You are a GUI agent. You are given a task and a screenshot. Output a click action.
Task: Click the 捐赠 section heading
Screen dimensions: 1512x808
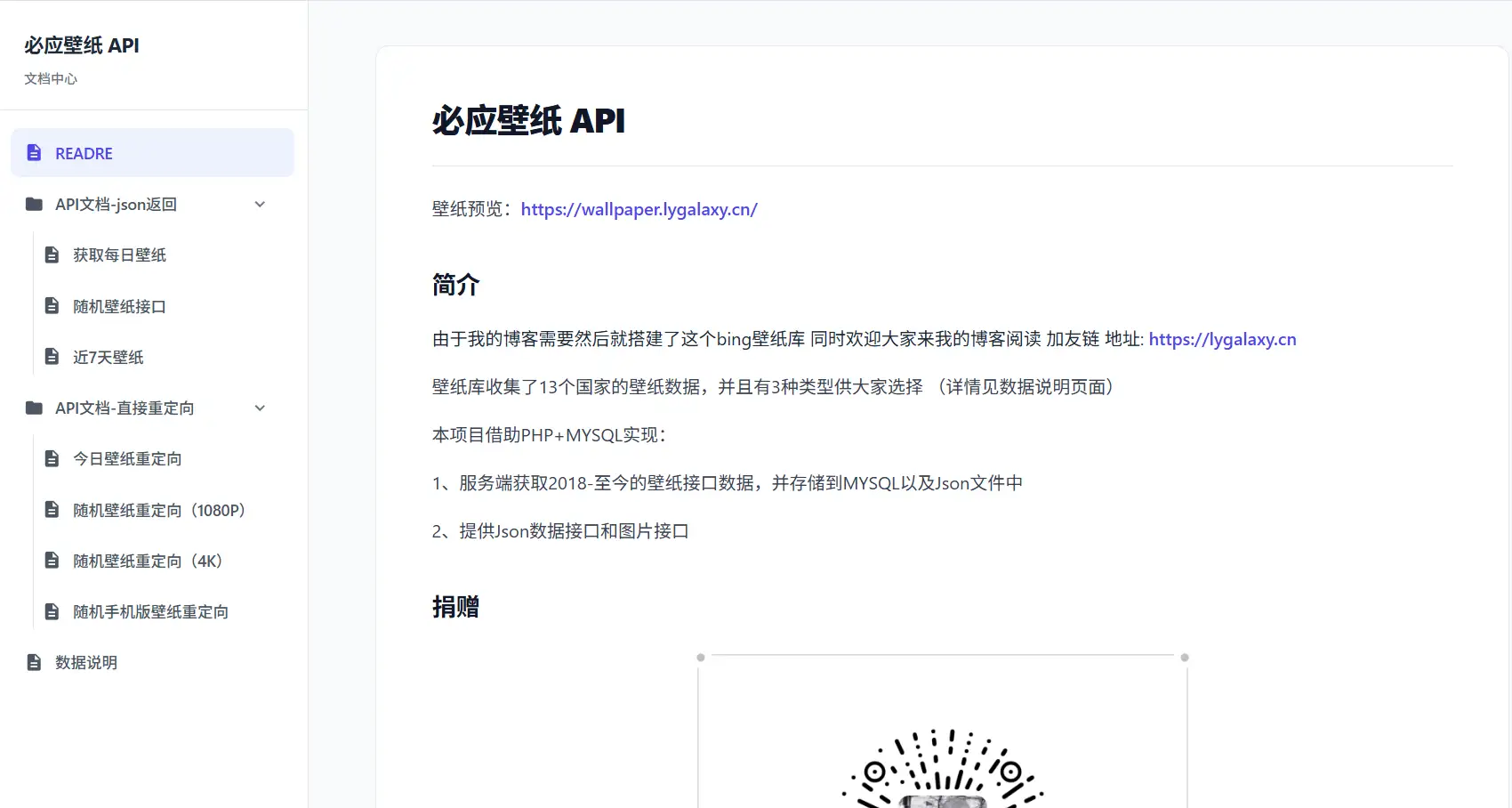pyautogui.click(x=455, y=607)
